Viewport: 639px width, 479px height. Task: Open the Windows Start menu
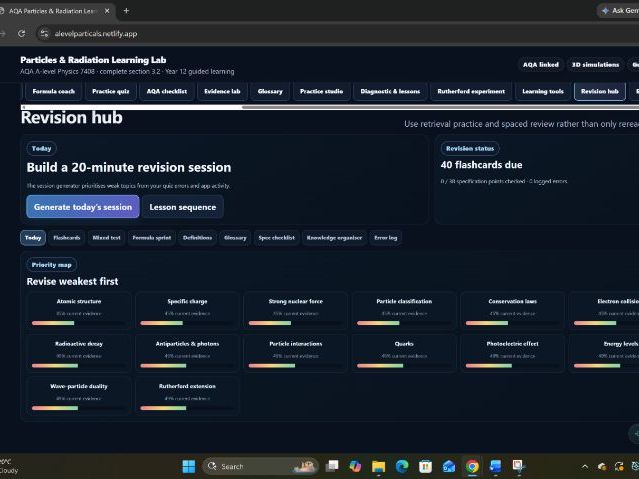(189, 466)
